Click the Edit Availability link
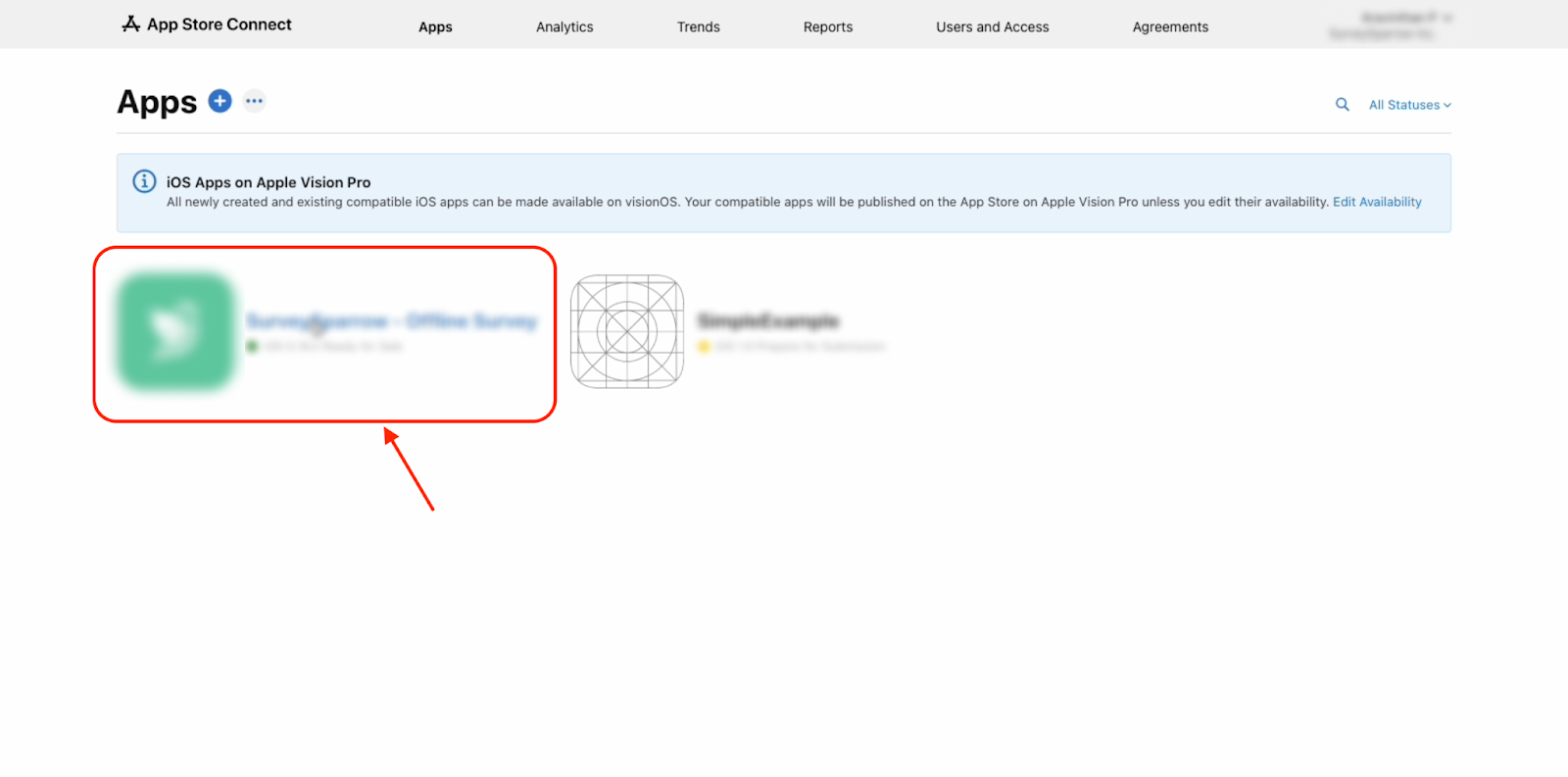 [x=1376, y=202]
